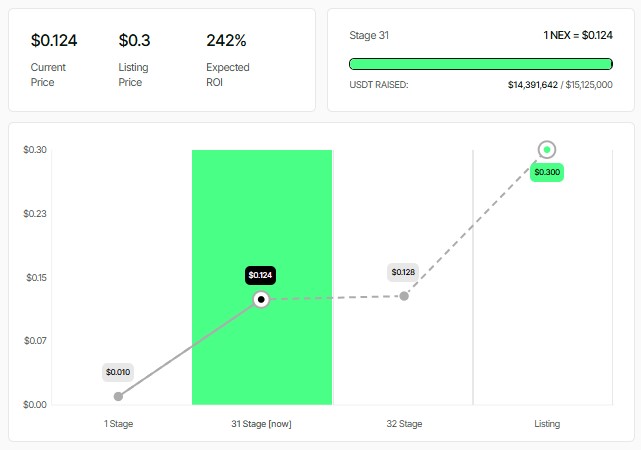Click the green Listing price marker circle
641x450 pixels.
pos(546,150)
